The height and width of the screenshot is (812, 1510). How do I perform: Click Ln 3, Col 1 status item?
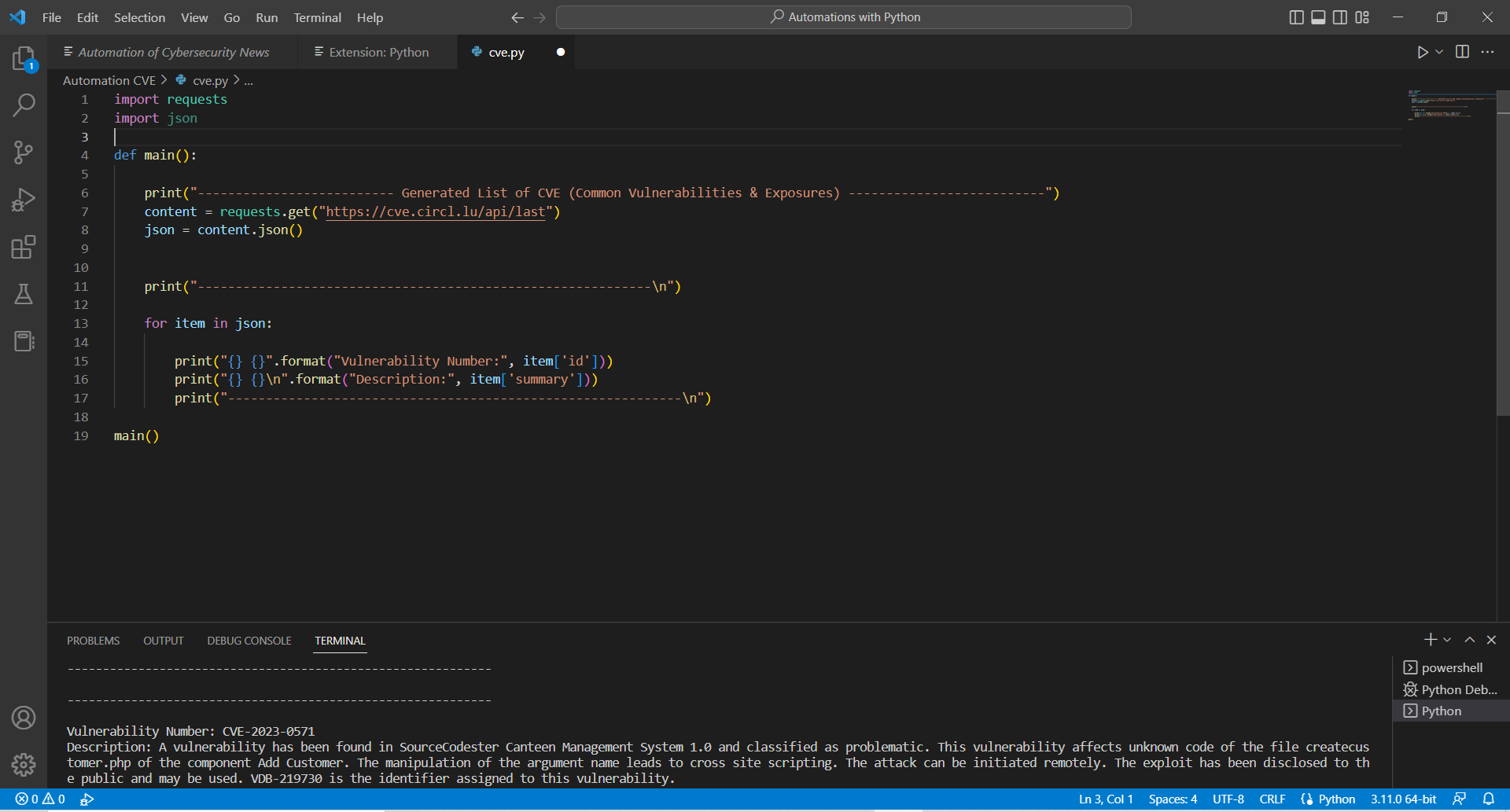(1106, 799)
